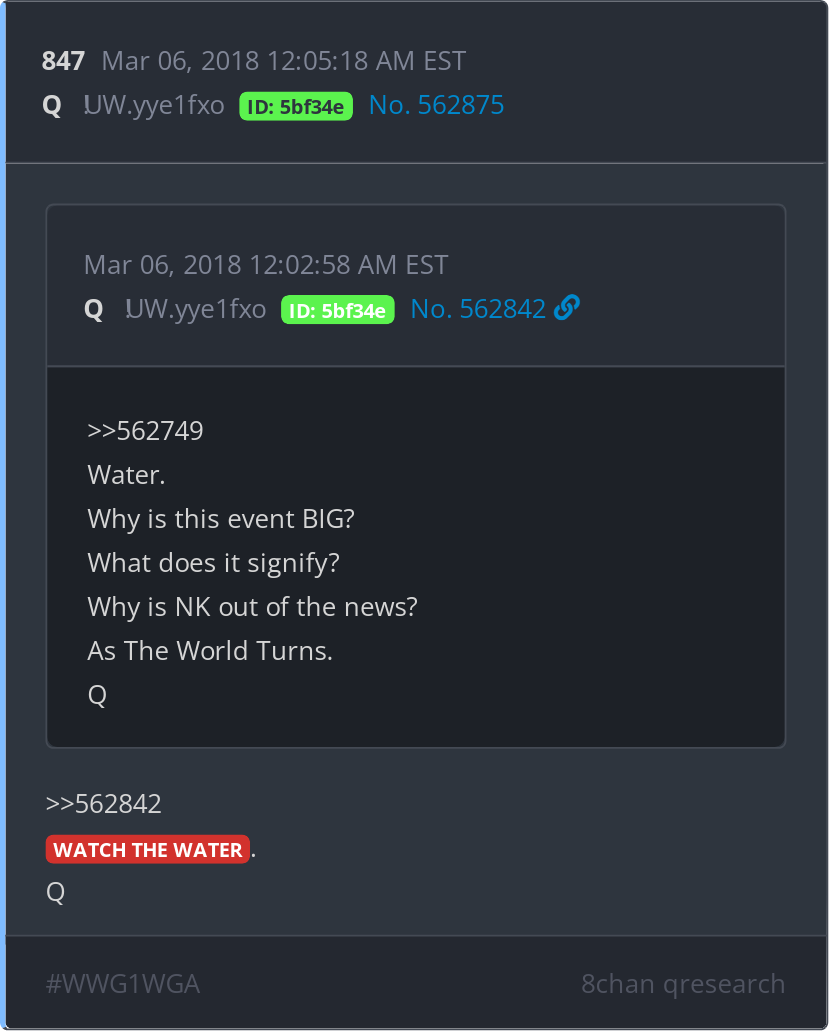The height and width of the screenshot is (1032, 830).
Task: Click the chain link icon beside No. 562842
Action: pos(567,308)
